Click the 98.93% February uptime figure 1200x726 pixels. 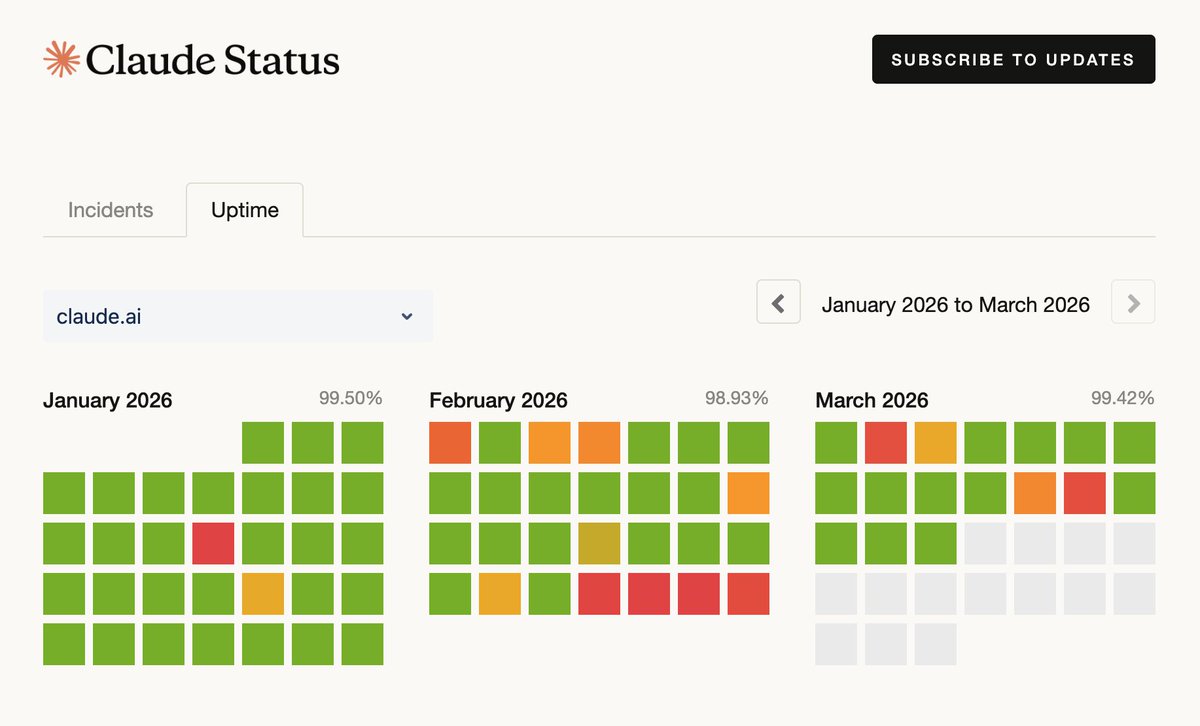(x=737, y=398)
